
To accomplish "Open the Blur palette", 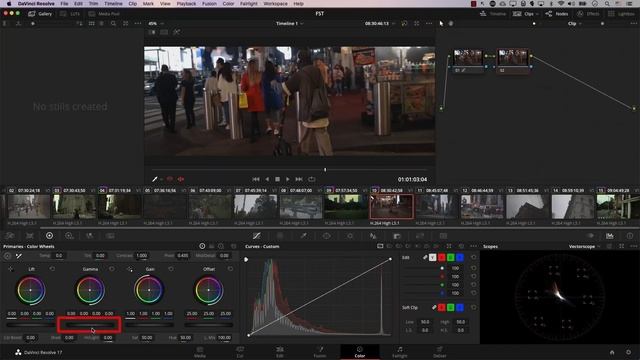I will (x=373, y=236).
